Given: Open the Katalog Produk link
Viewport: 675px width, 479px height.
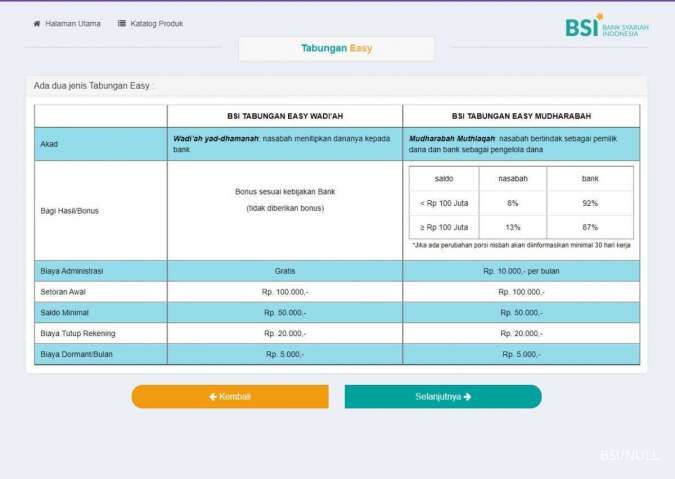Looking at the screenshot, I should [157, 24].
